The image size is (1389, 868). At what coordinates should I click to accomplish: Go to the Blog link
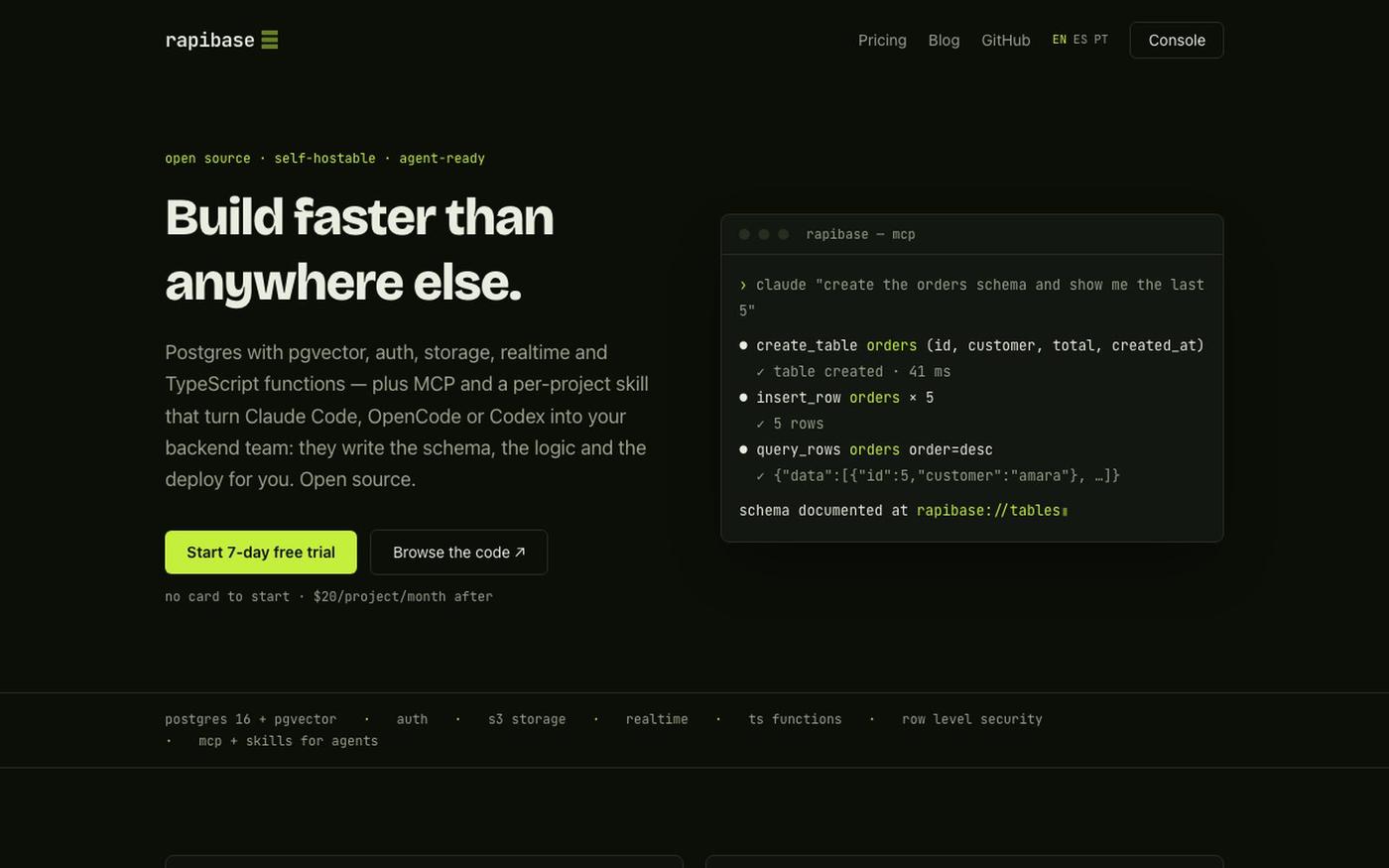point(944,40)
